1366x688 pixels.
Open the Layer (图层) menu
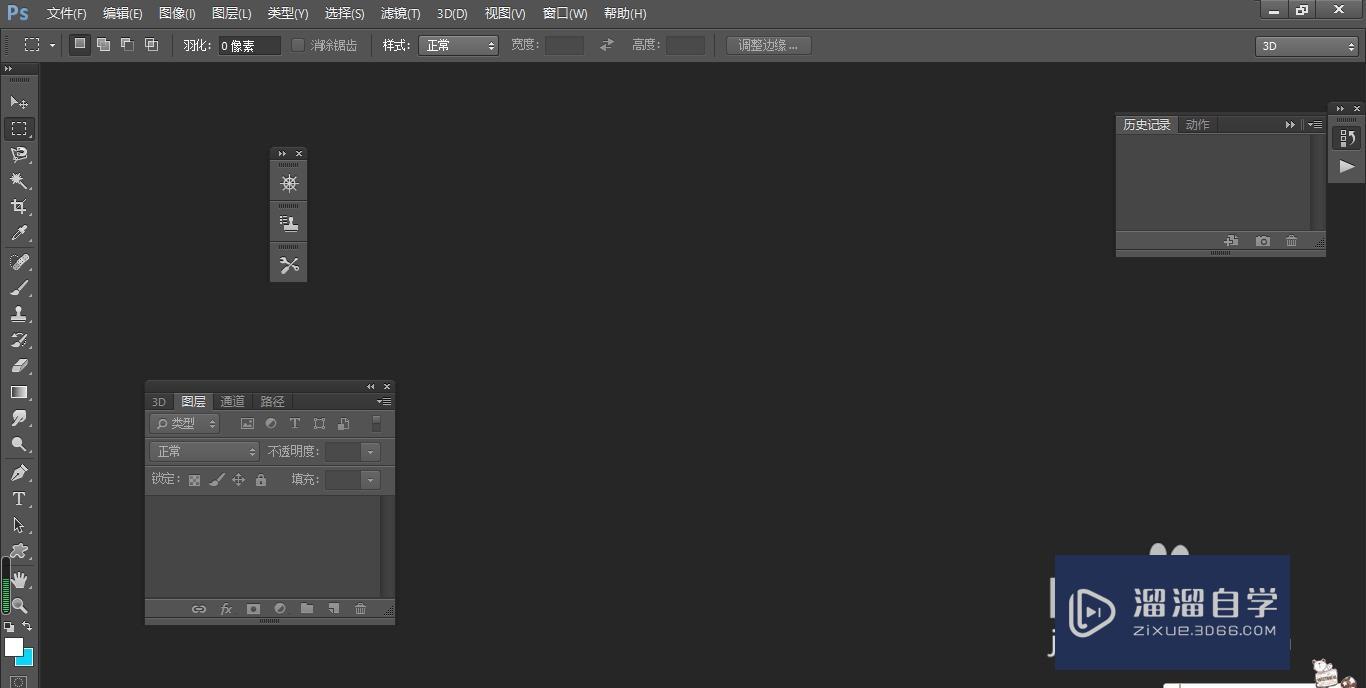tap(231, 13)
